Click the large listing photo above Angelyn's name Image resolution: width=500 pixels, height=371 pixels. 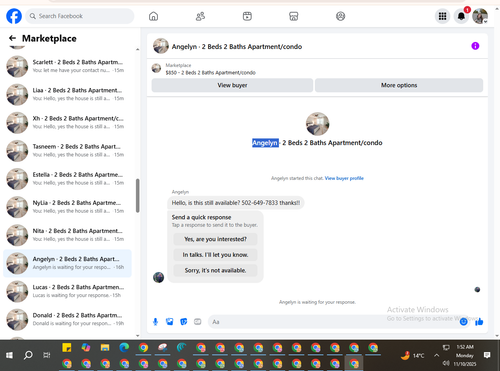click(317, 124)
